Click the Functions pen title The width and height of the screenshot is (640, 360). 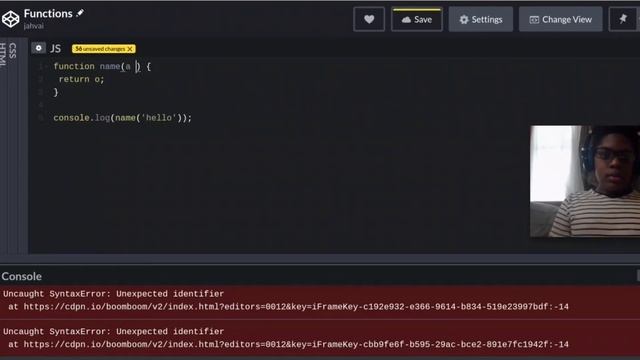pyautogui.click(x=48, y=13)
